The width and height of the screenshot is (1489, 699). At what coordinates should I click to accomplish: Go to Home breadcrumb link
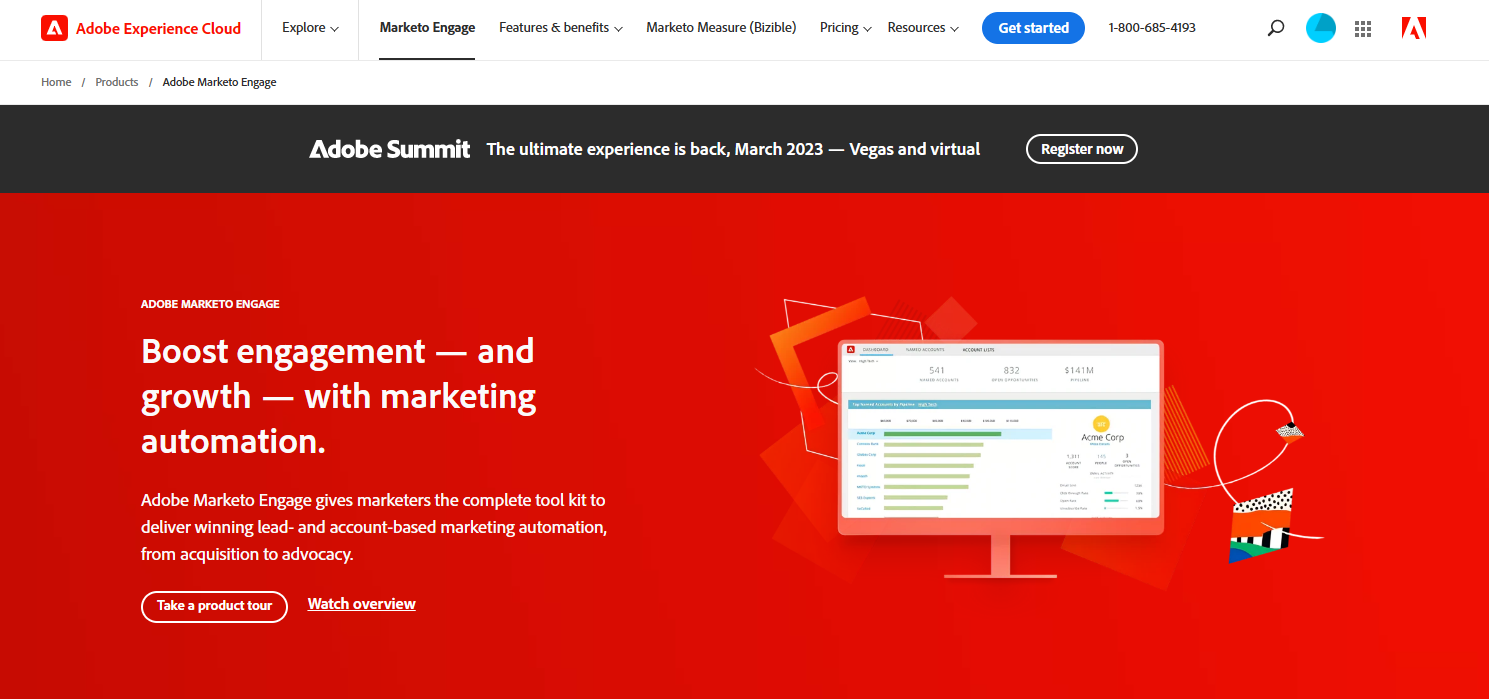56,82
